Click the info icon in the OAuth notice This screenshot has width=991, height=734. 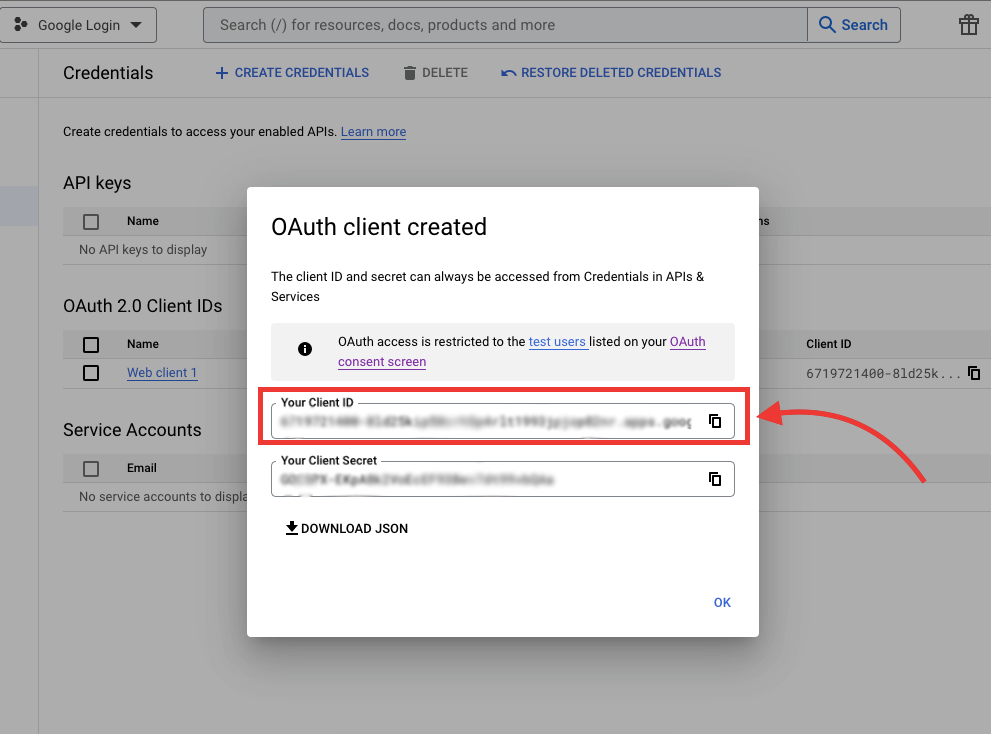pos(305,349)
